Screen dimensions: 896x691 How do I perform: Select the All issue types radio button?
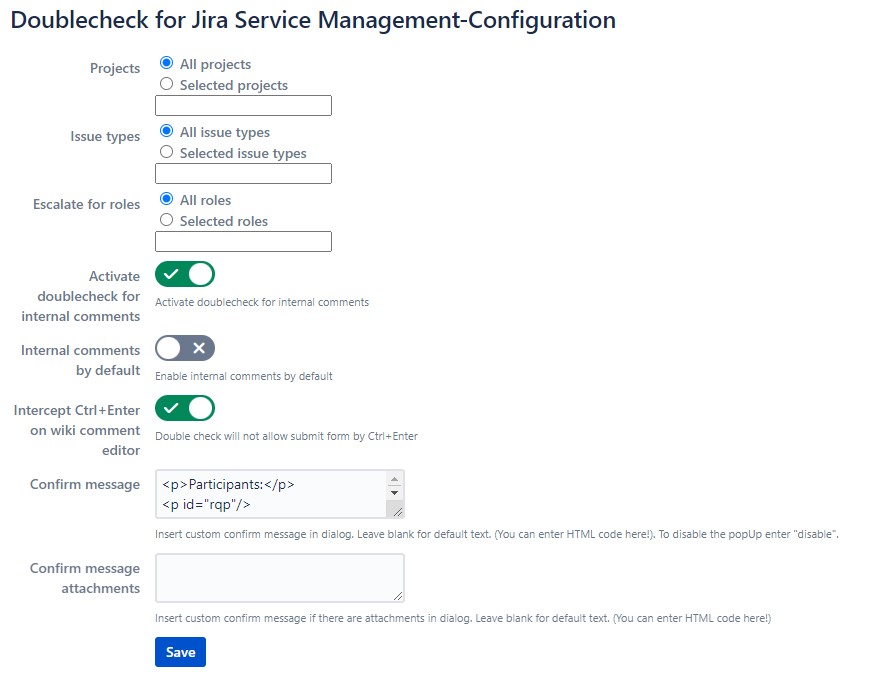167,132
